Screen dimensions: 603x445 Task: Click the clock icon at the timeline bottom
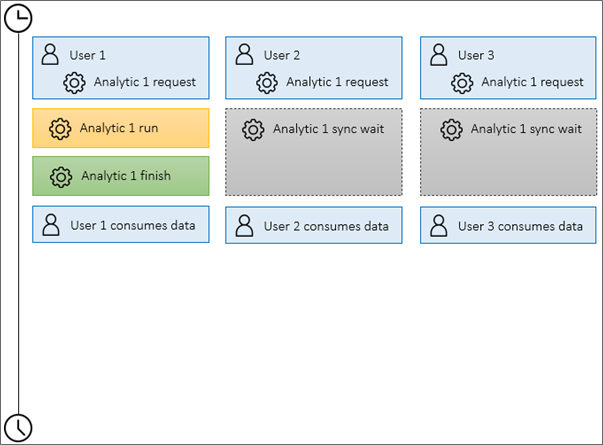[x=18, y=427]
